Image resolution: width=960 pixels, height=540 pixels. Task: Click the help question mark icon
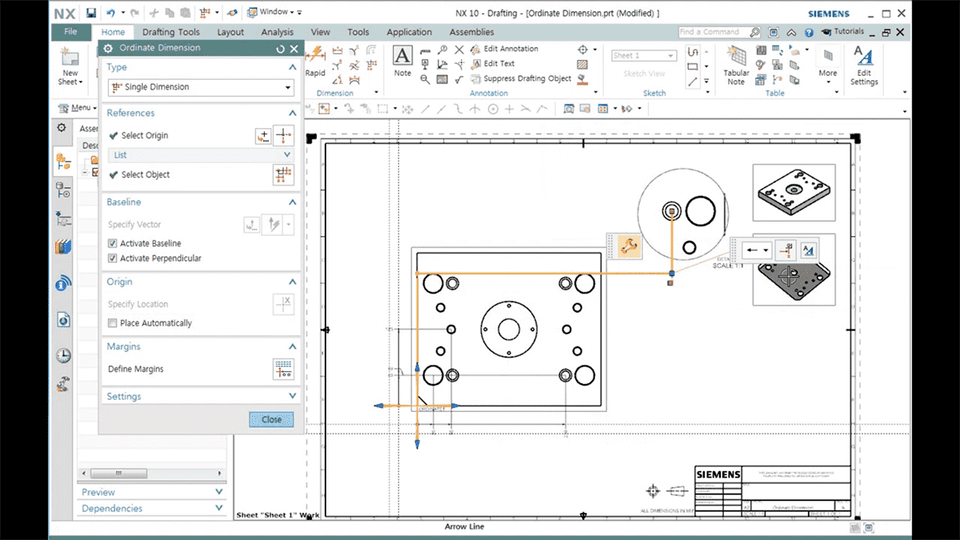(809, 32)
